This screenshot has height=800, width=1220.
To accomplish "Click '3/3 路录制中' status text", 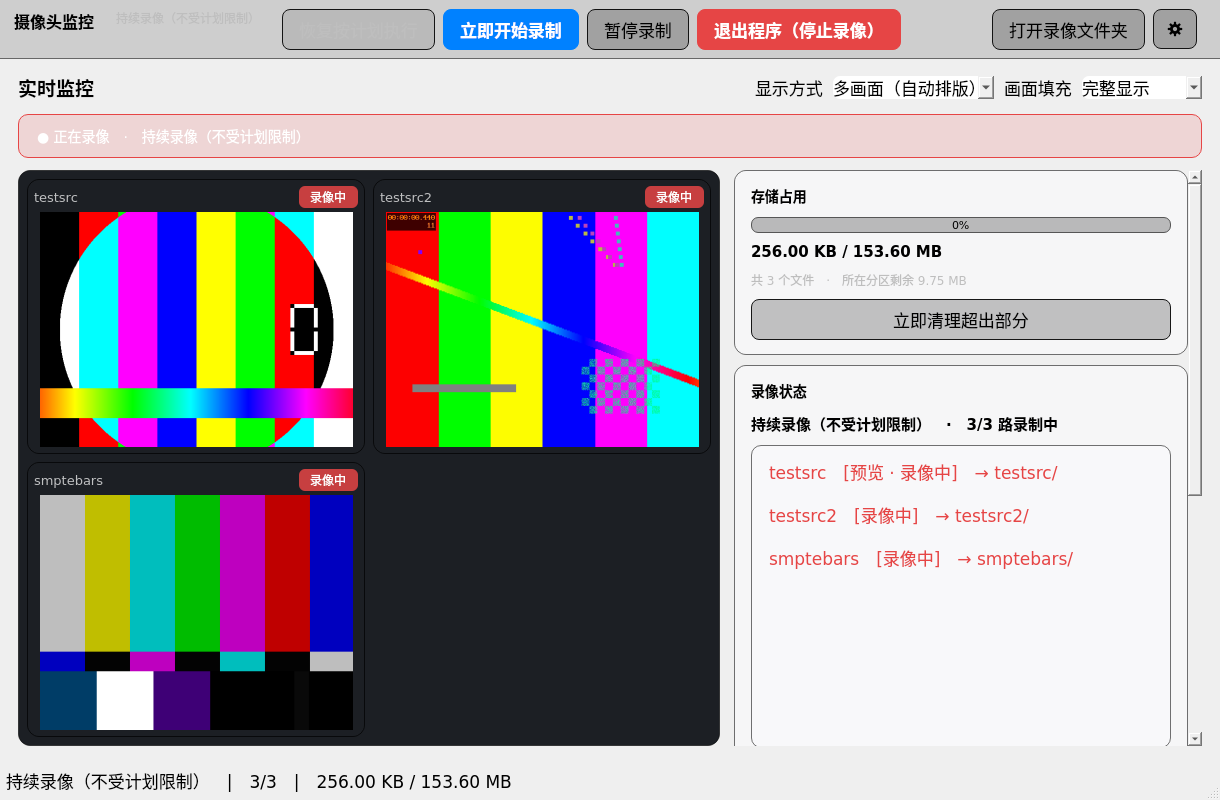I will point(1012,425).
